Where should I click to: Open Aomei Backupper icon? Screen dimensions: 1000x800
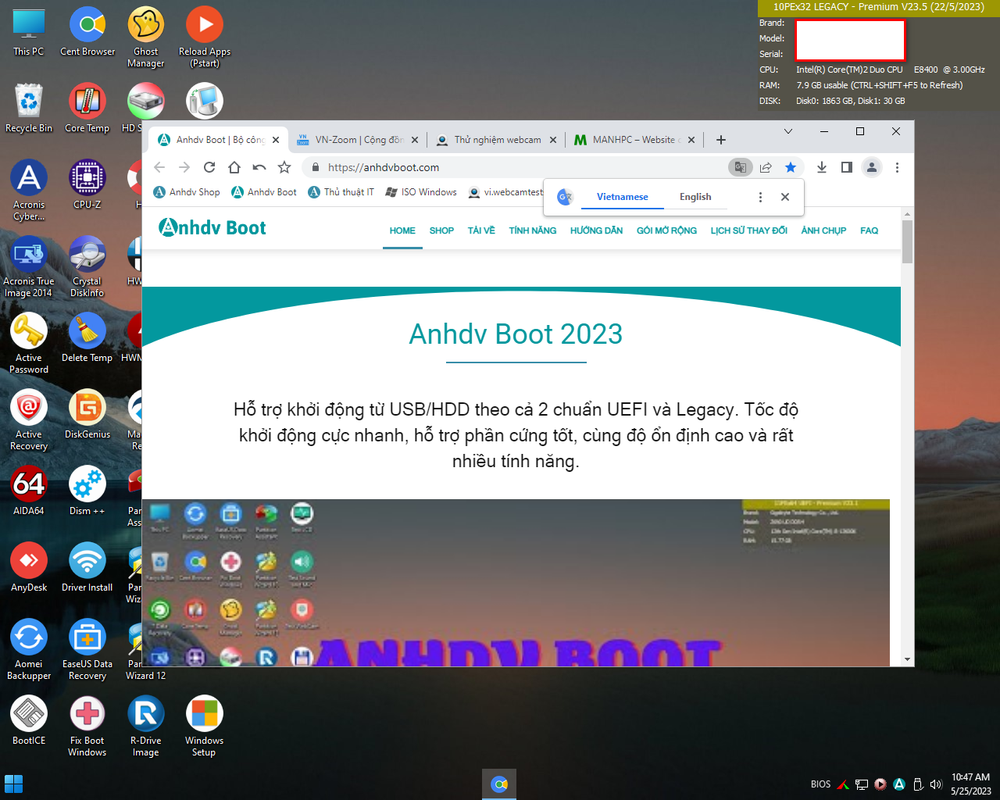[x=29, y=649]
